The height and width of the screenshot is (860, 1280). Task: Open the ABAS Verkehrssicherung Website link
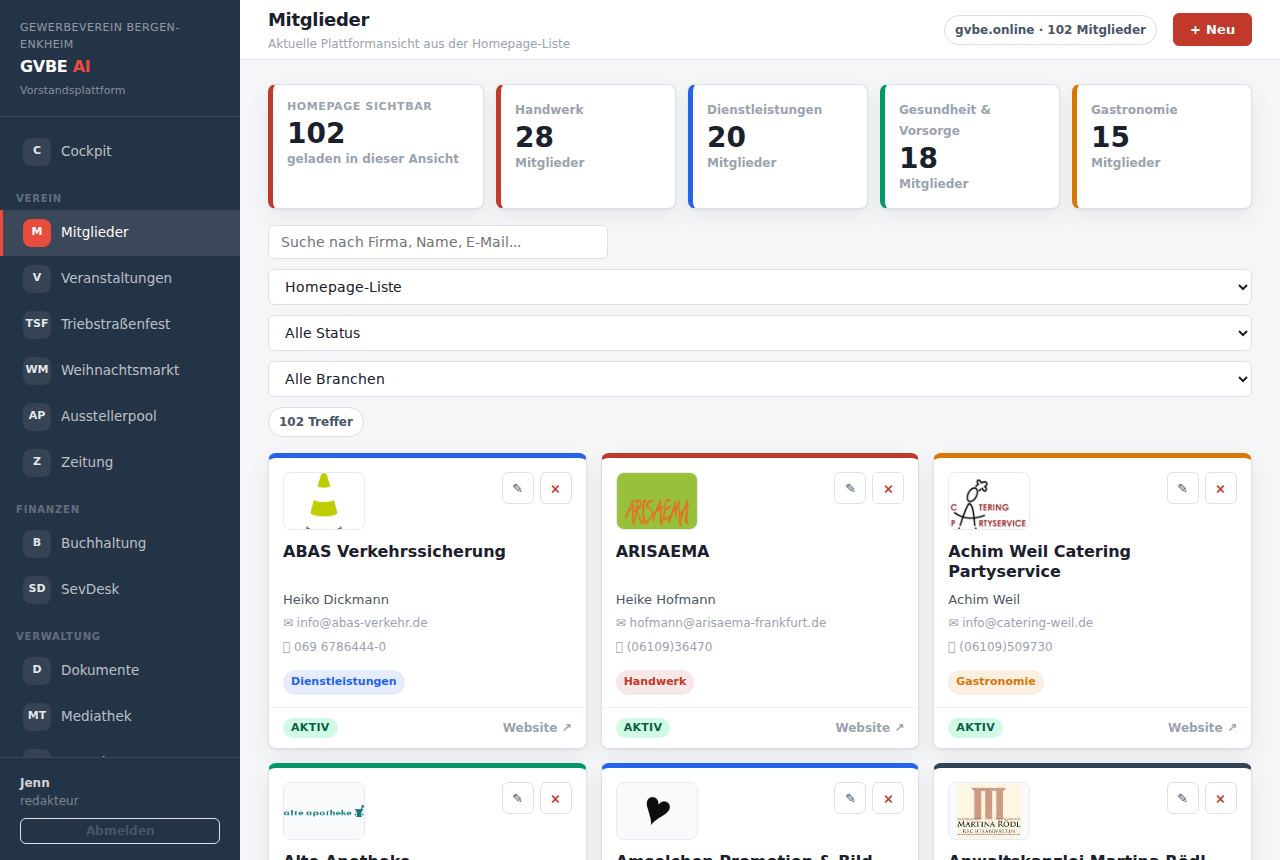537,728
